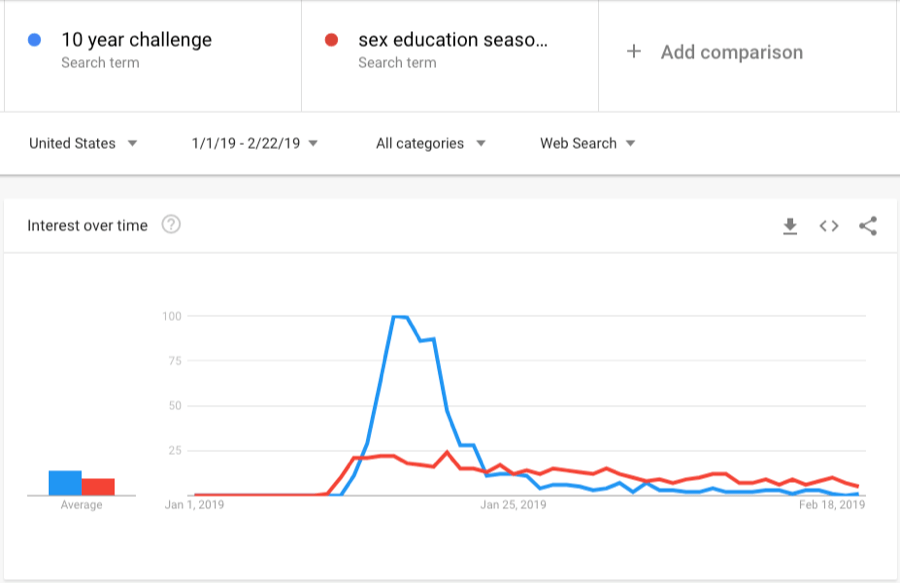The width and height of the screenshot is (900, 583).
Task: Open the All categories dropdown
Action: 430,143
